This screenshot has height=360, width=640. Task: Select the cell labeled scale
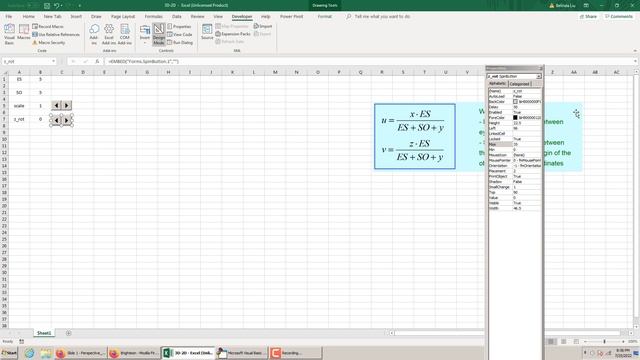(x=19, y=106)
